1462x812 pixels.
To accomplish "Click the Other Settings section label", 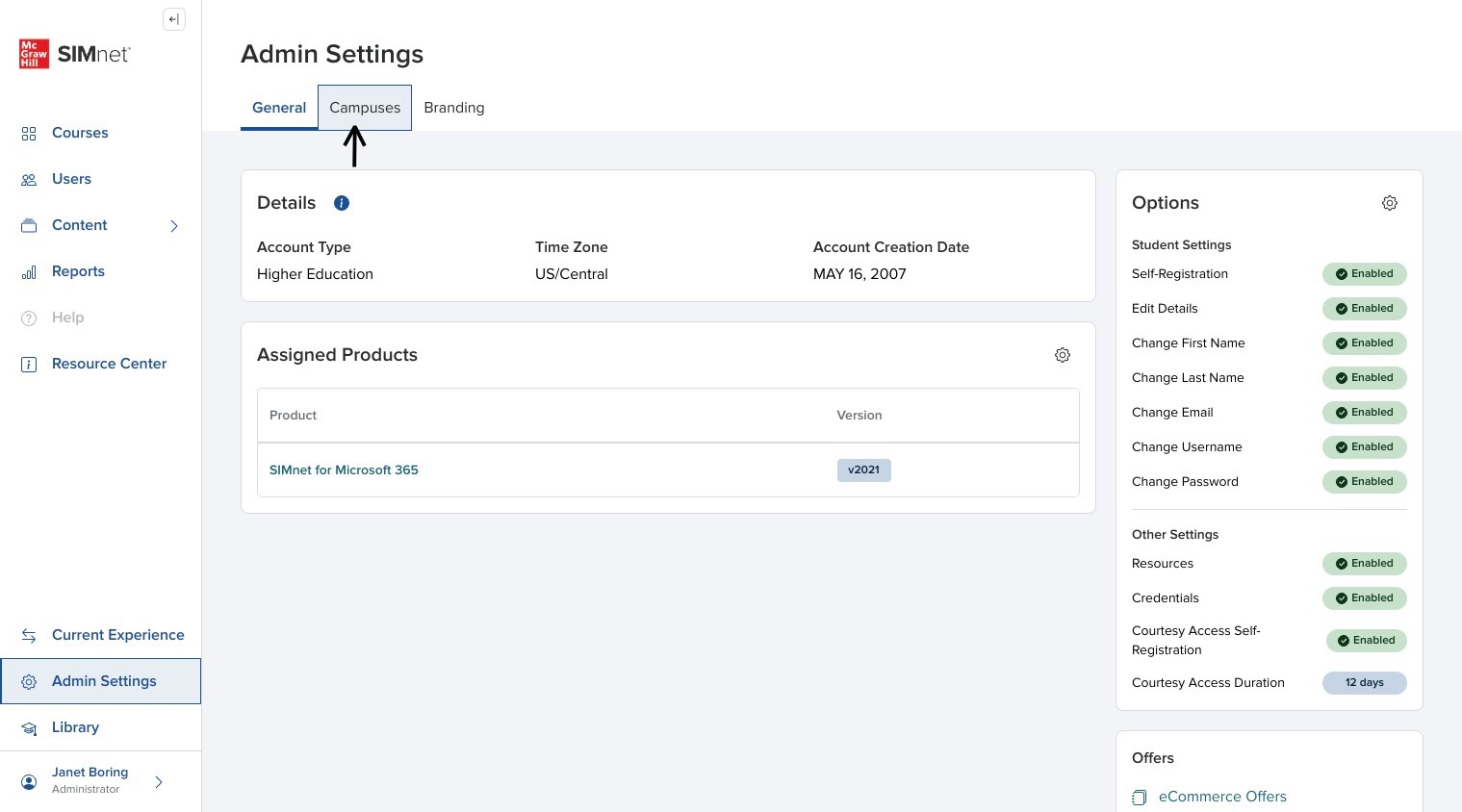I will 1175,535.
